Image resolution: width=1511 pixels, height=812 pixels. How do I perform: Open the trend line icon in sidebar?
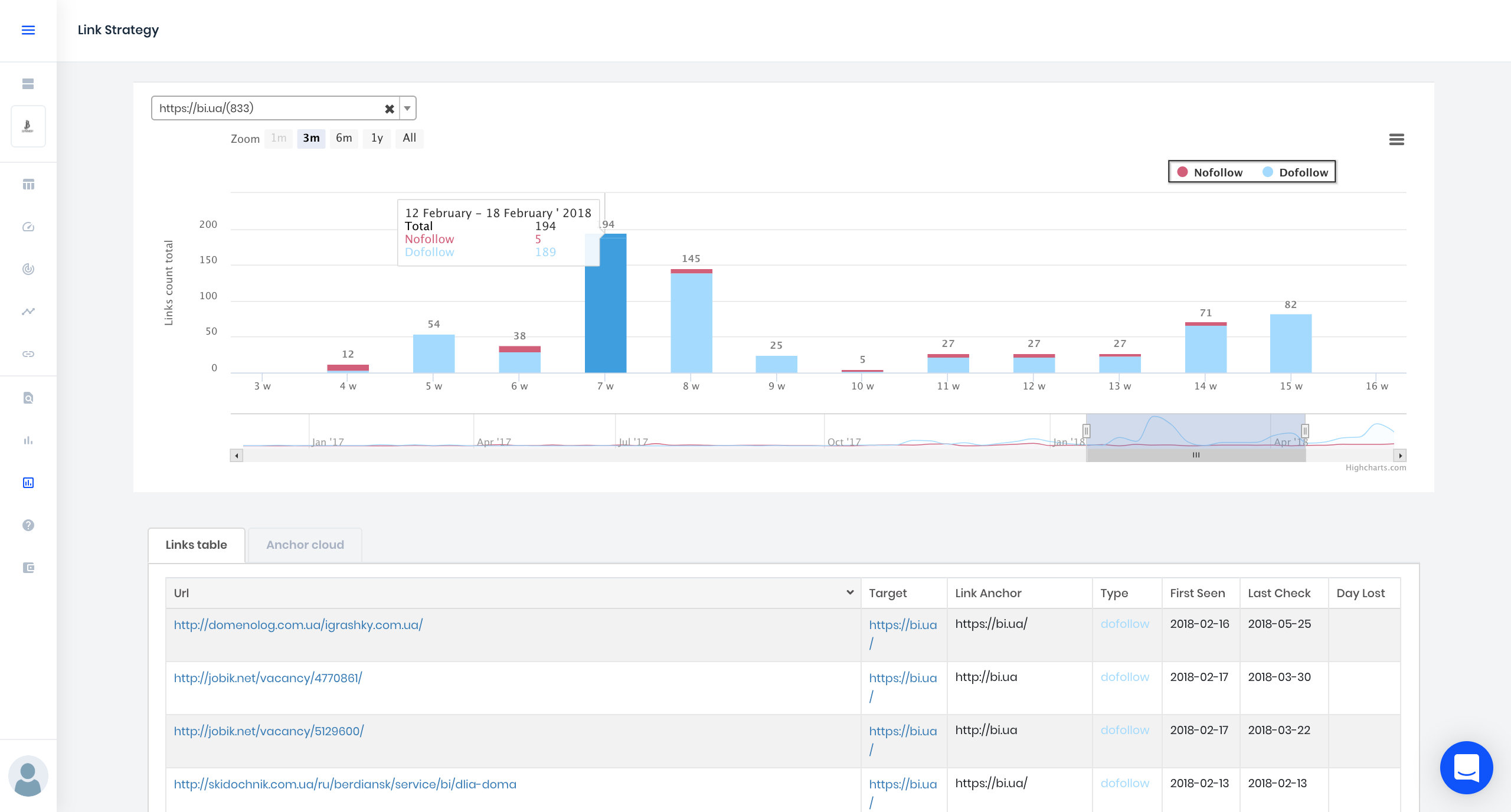[28, 312]
